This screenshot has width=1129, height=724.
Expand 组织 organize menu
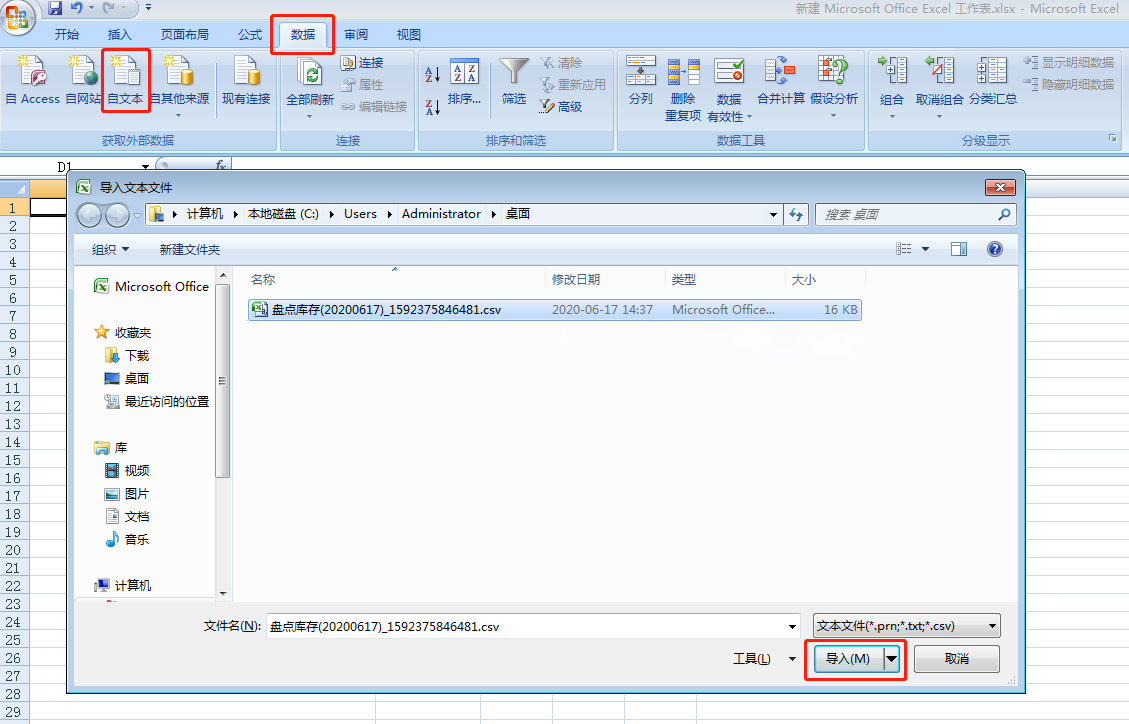(110, 249)
